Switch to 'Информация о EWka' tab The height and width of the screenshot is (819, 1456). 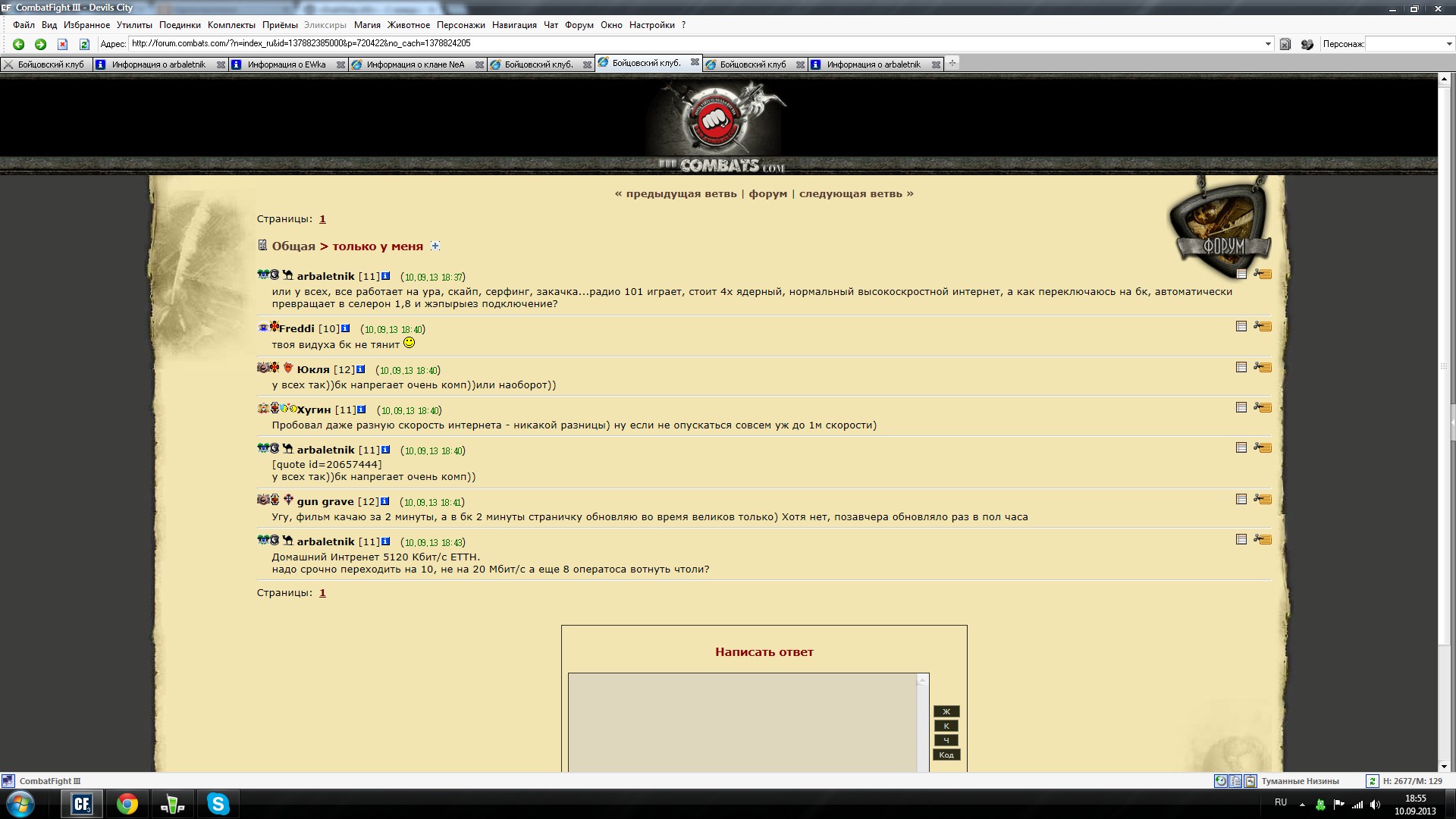click(x=287, y=64)
